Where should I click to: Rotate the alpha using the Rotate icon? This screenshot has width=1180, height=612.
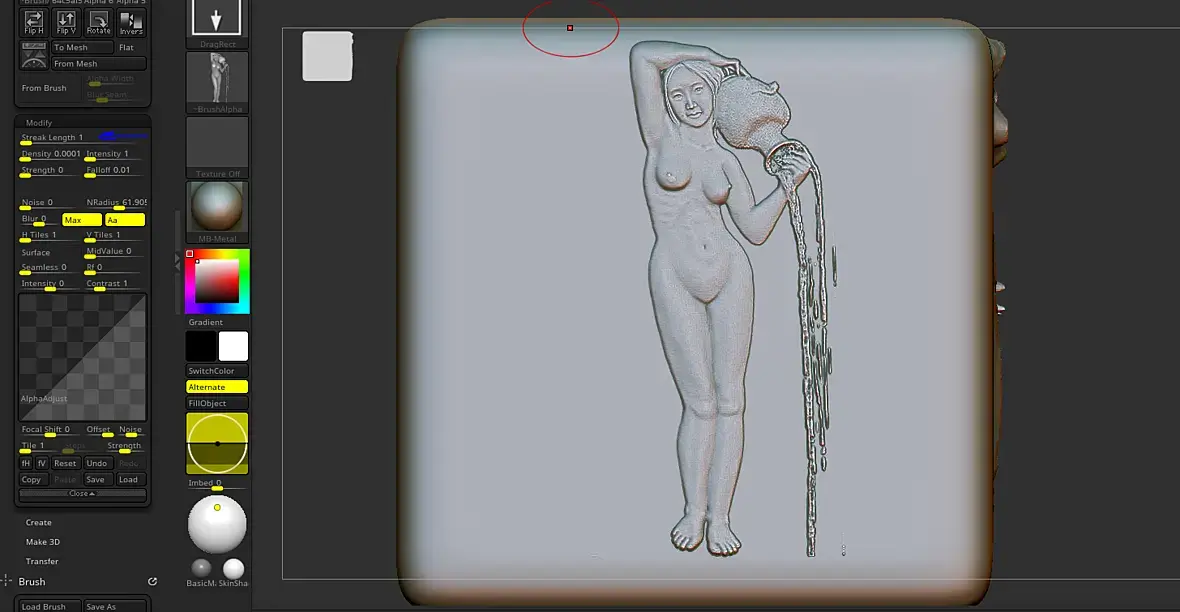coord(99,22)
